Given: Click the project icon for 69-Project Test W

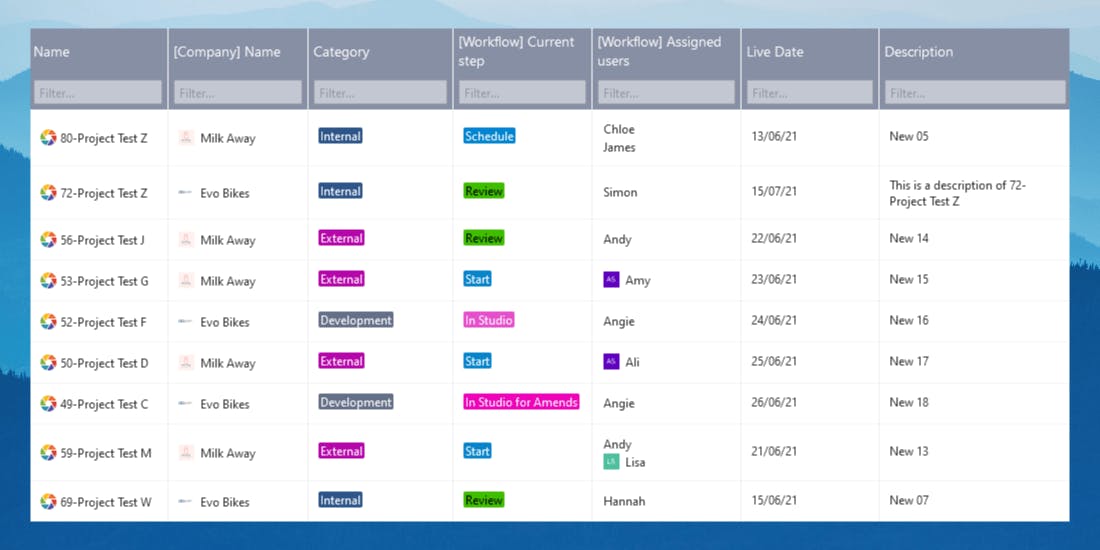Looking at the screenshot, I should pyautogui.click(x=48, y=501).
